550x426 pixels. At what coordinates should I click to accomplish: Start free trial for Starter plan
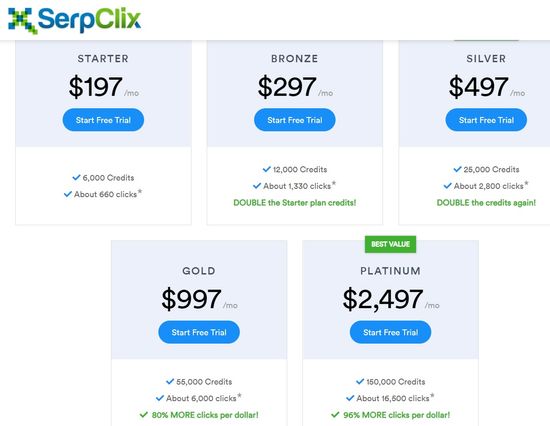[x=103, y=120]
